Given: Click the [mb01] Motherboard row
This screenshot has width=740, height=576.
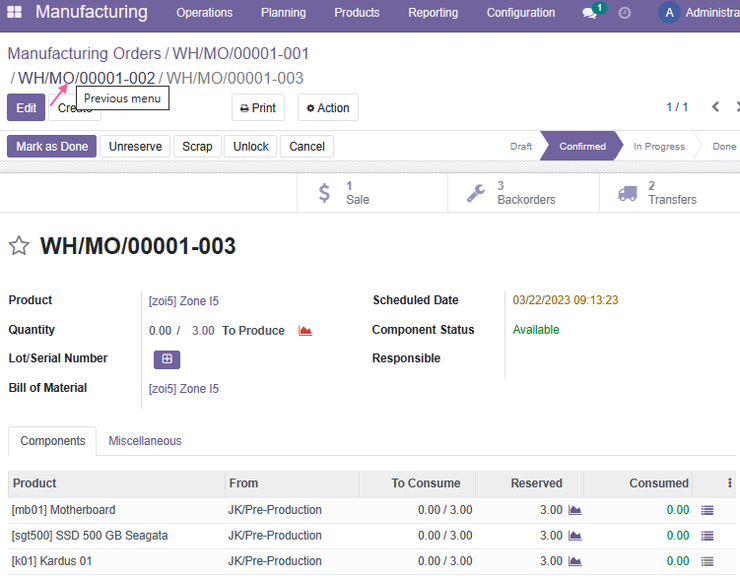Looking at the screenshot, I should coord(372,510).
